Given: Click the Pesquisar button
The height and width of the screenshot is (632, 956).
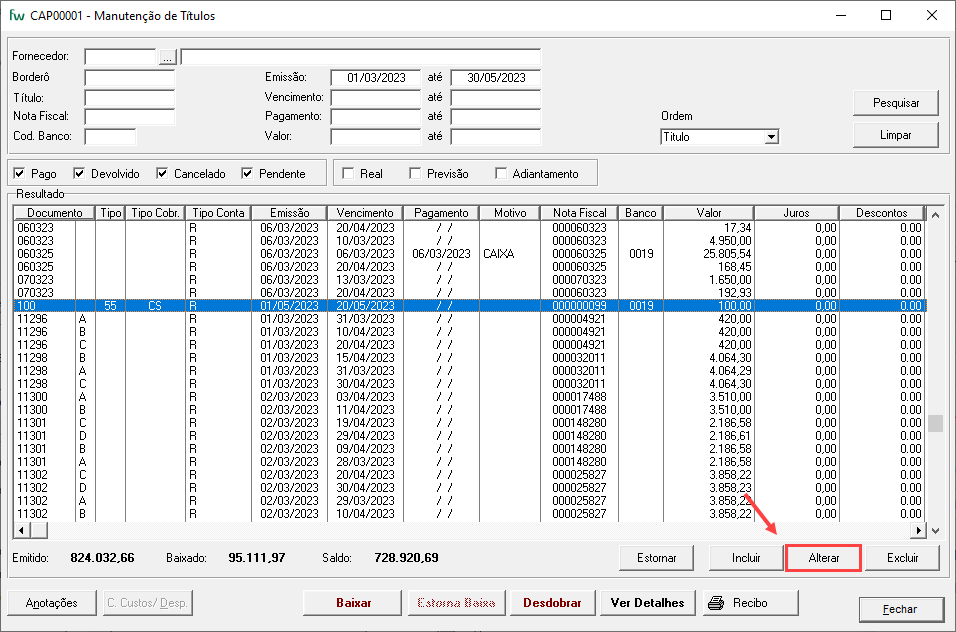Looking at the screenshot, I should click(x=896, y=103).
